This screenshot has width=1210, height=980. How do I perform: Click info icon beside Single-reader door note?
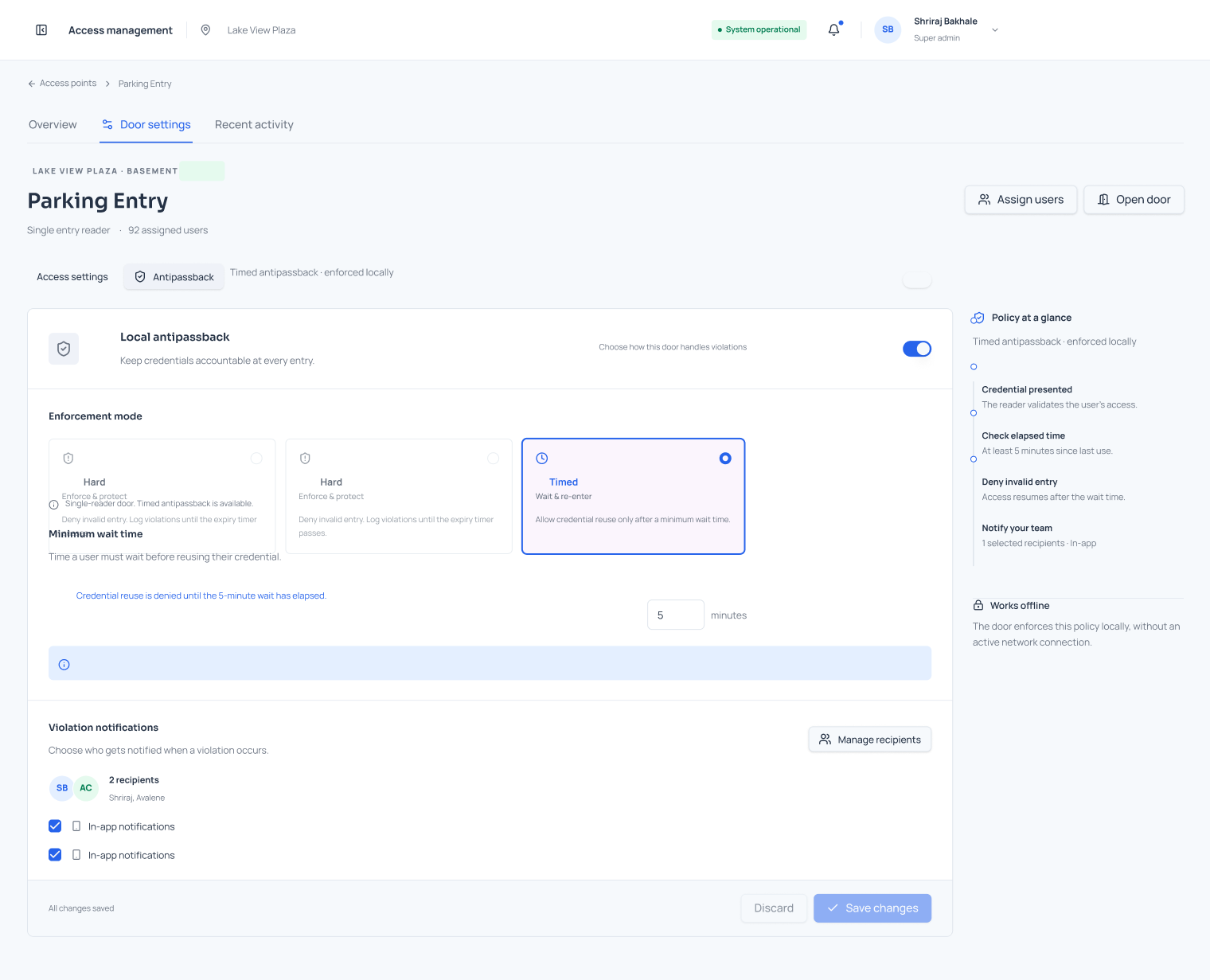[54, 505]
